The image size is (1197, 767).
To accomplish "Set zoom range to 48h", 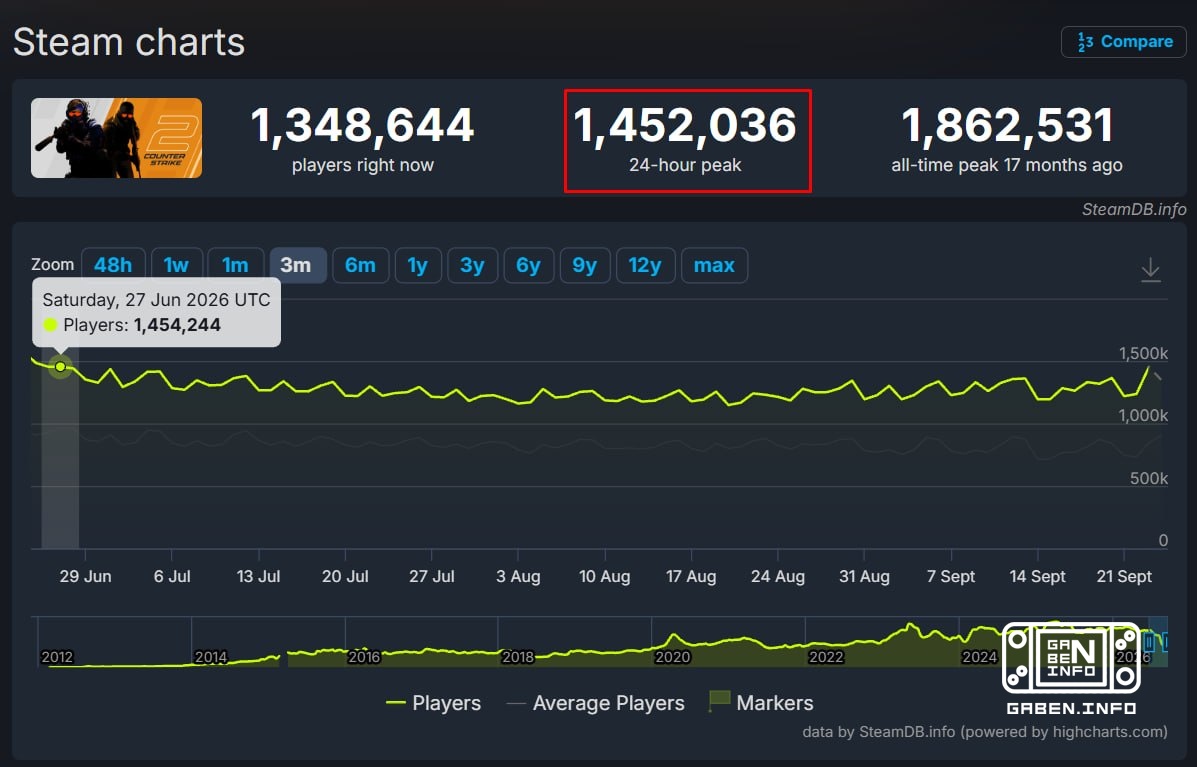I will point(113,266).
